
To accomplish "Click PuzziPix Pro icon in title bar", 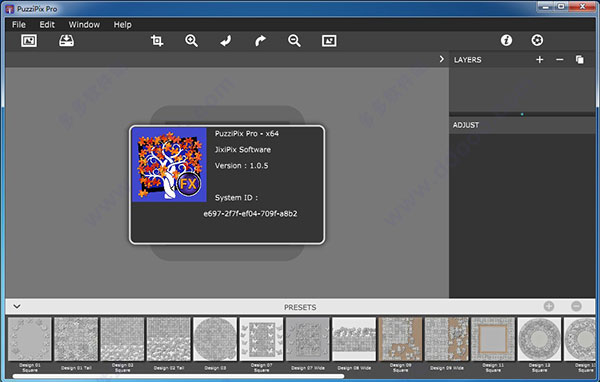I will pos(10,9).
